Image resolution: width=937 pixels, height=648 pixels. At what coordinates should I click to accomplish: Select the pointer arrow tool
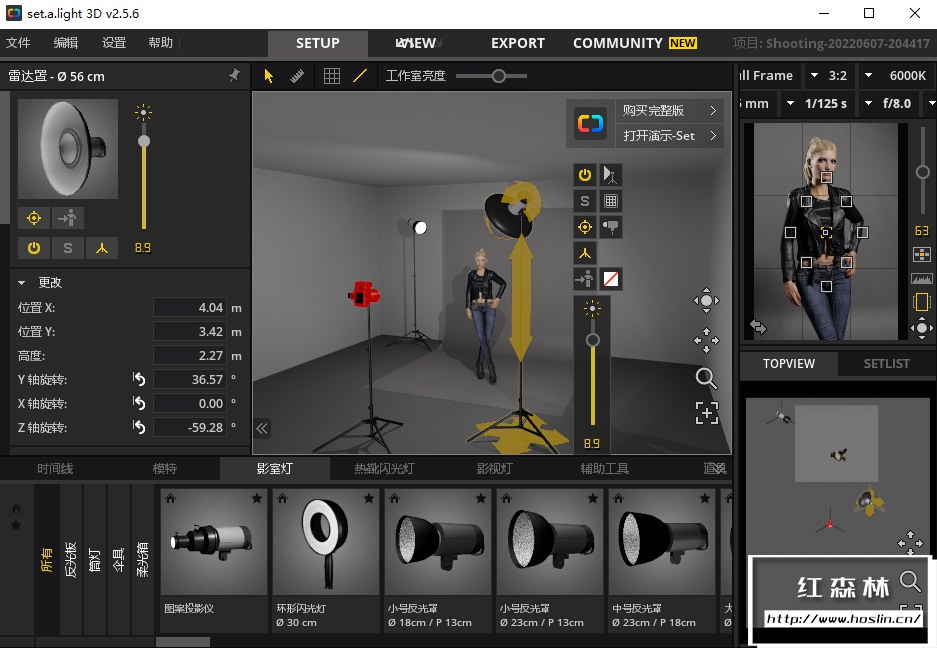click(268, 76)
